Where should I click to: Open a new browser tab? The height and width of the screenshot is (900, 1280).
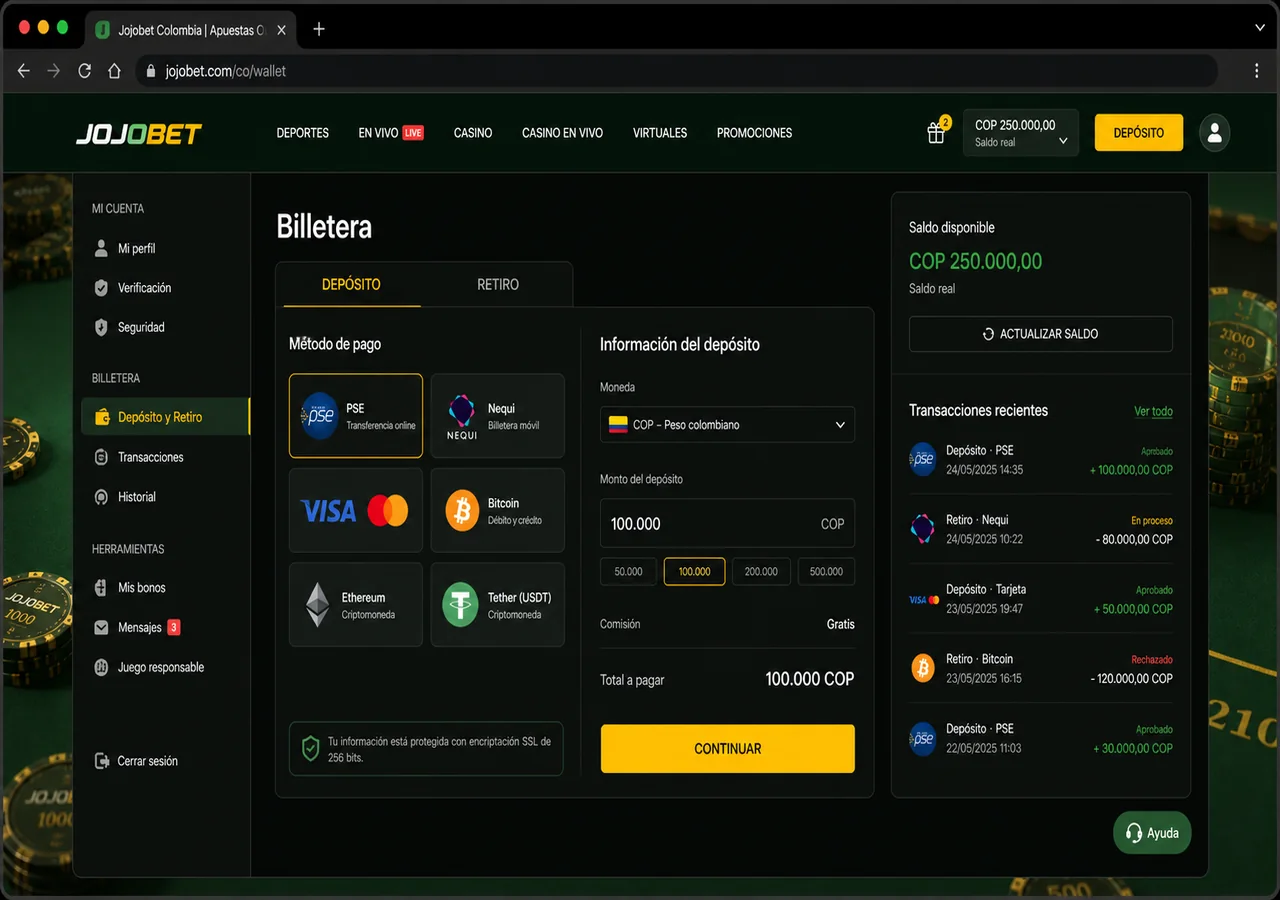[319, 29]
